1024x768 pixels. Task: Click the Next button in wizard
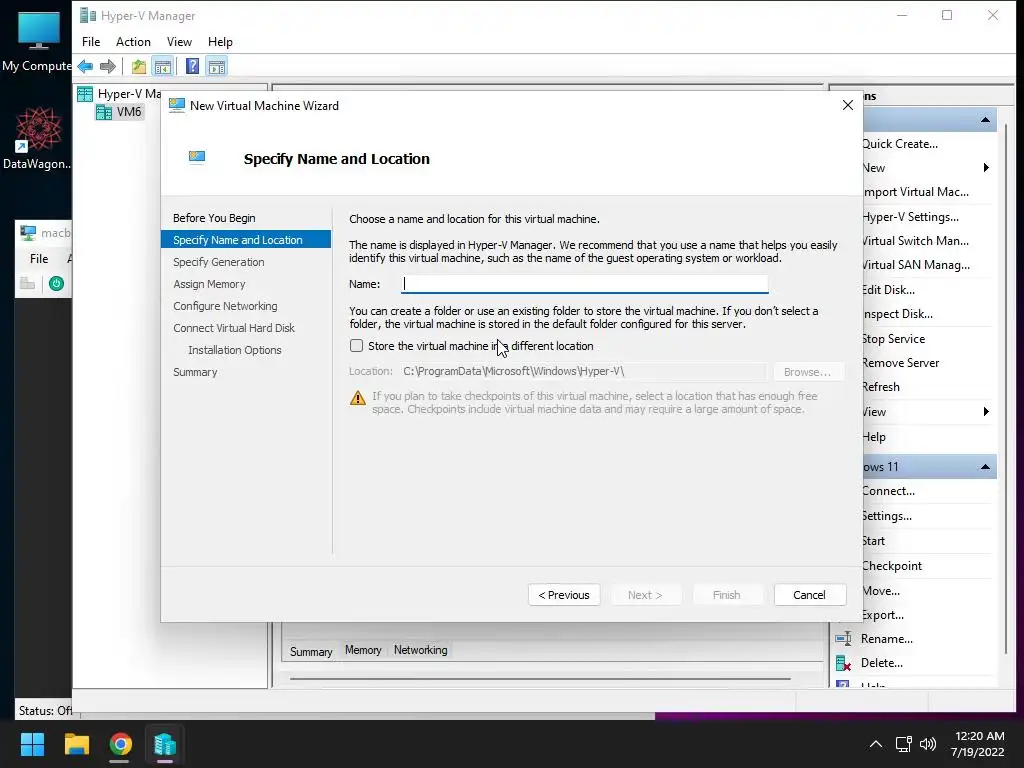[x=645, y=595]
